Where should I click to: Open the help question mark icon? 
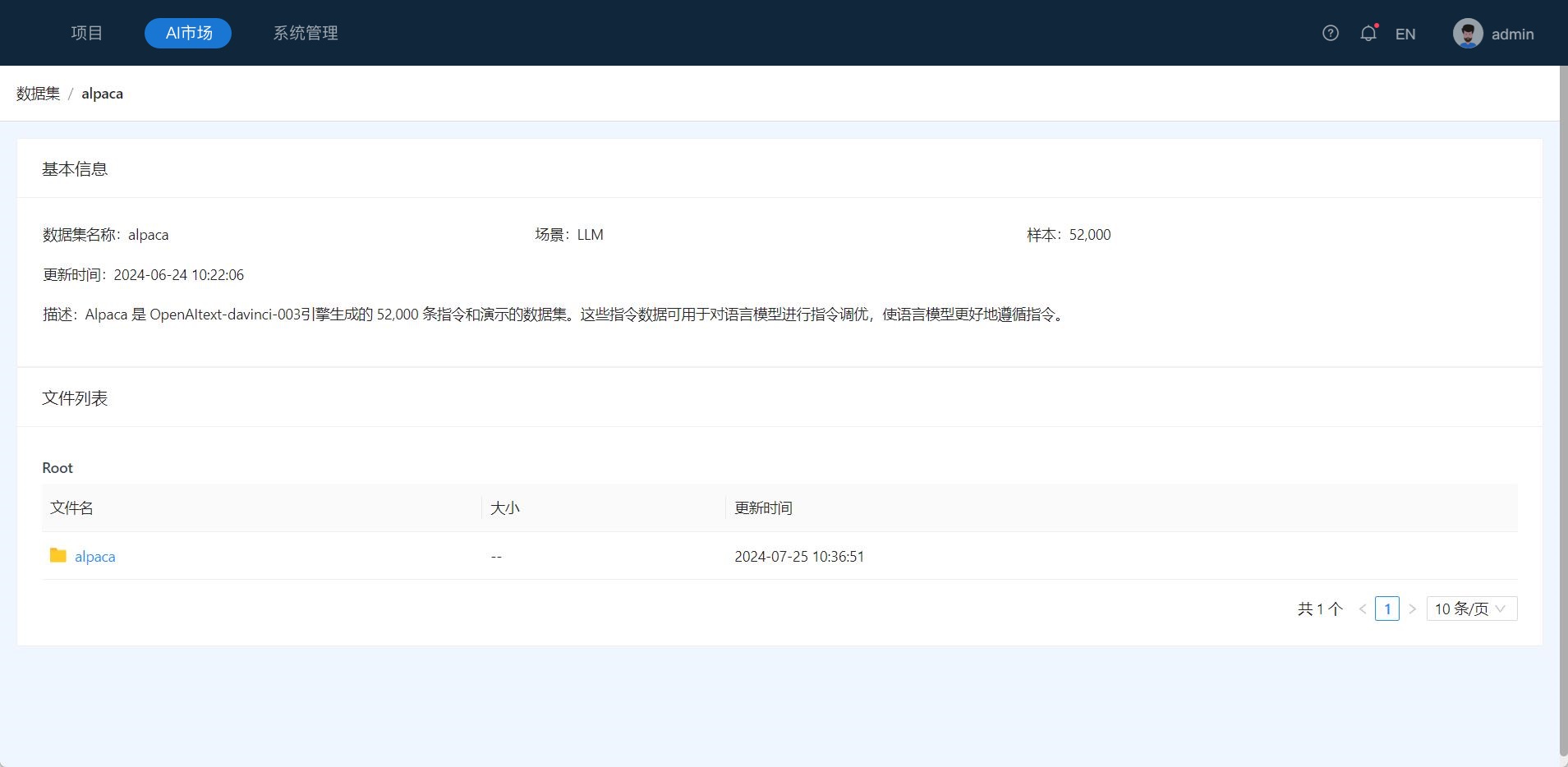coord(1330,33)
